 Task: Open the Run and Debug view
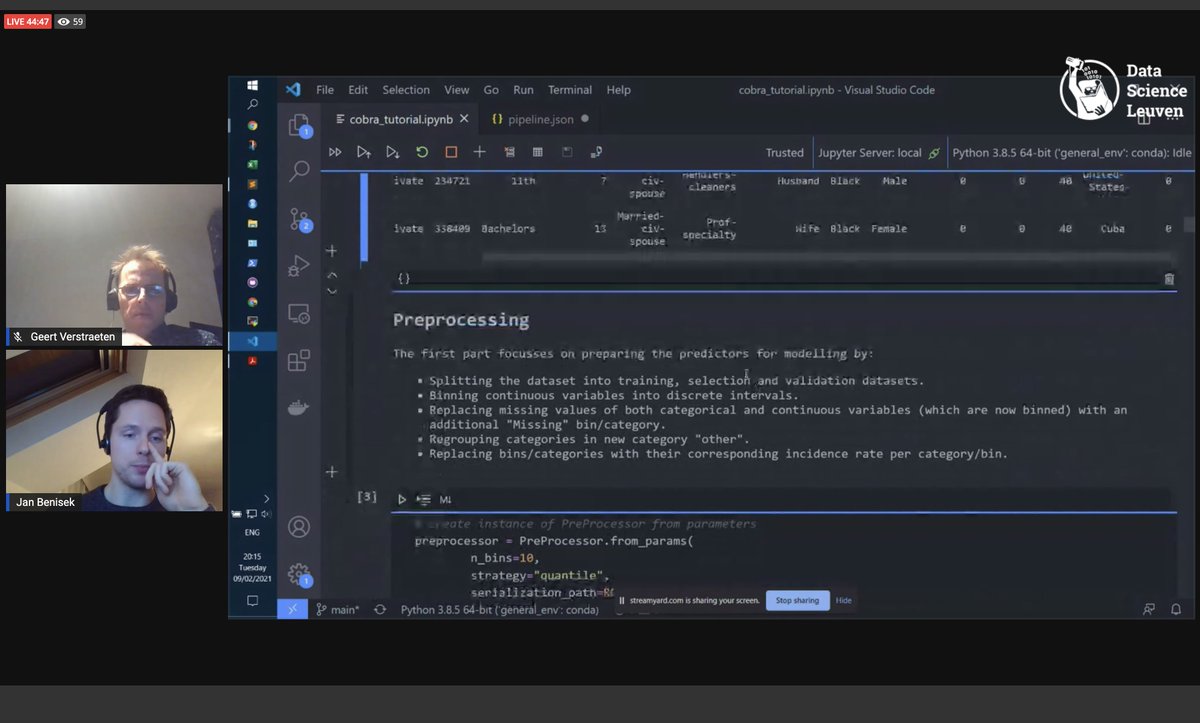[x=299, y=266]
